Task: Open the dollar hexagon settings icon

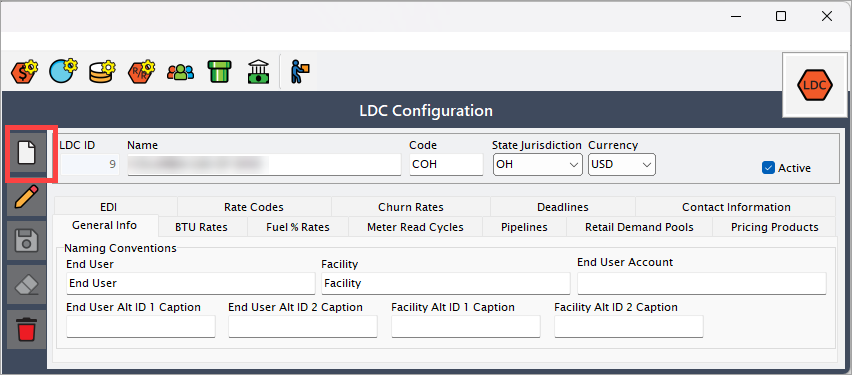Action: (25, 71)
